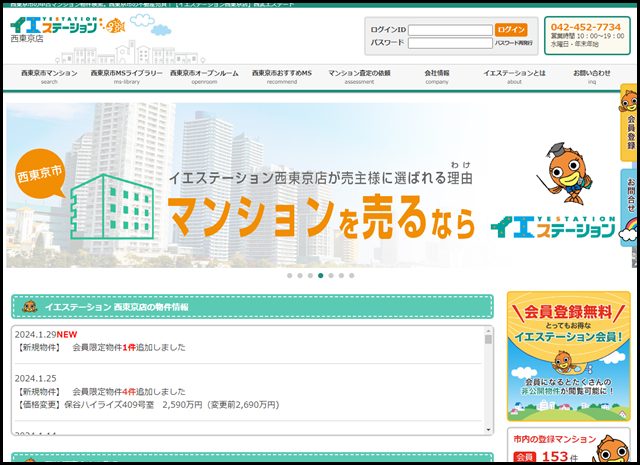Click the 会員登録無料 promotional banner
This screenshot has height=465, width=640.
(x=569, y=356)
